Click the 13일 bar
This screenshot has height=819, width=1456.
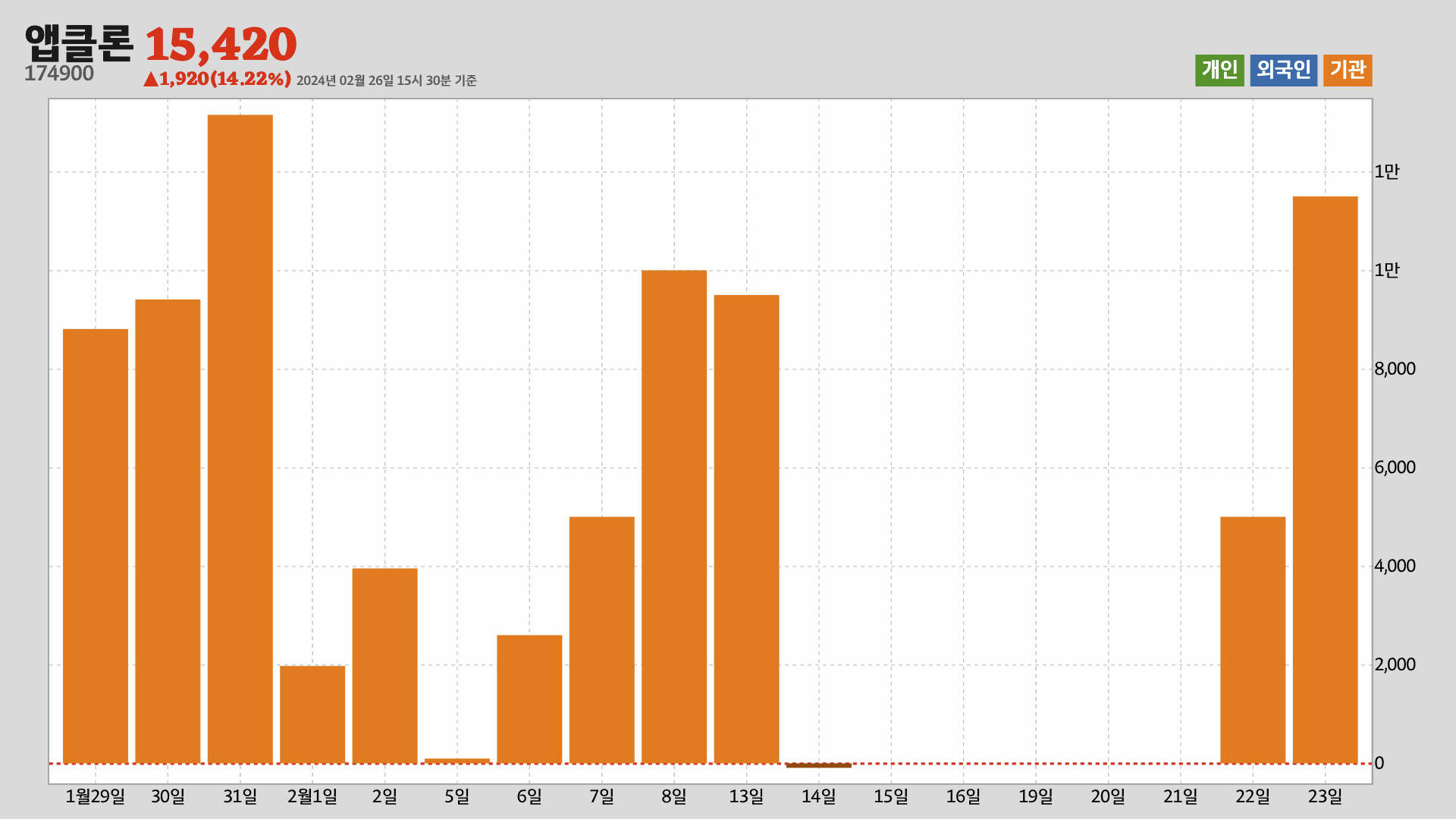click(746, 529)
